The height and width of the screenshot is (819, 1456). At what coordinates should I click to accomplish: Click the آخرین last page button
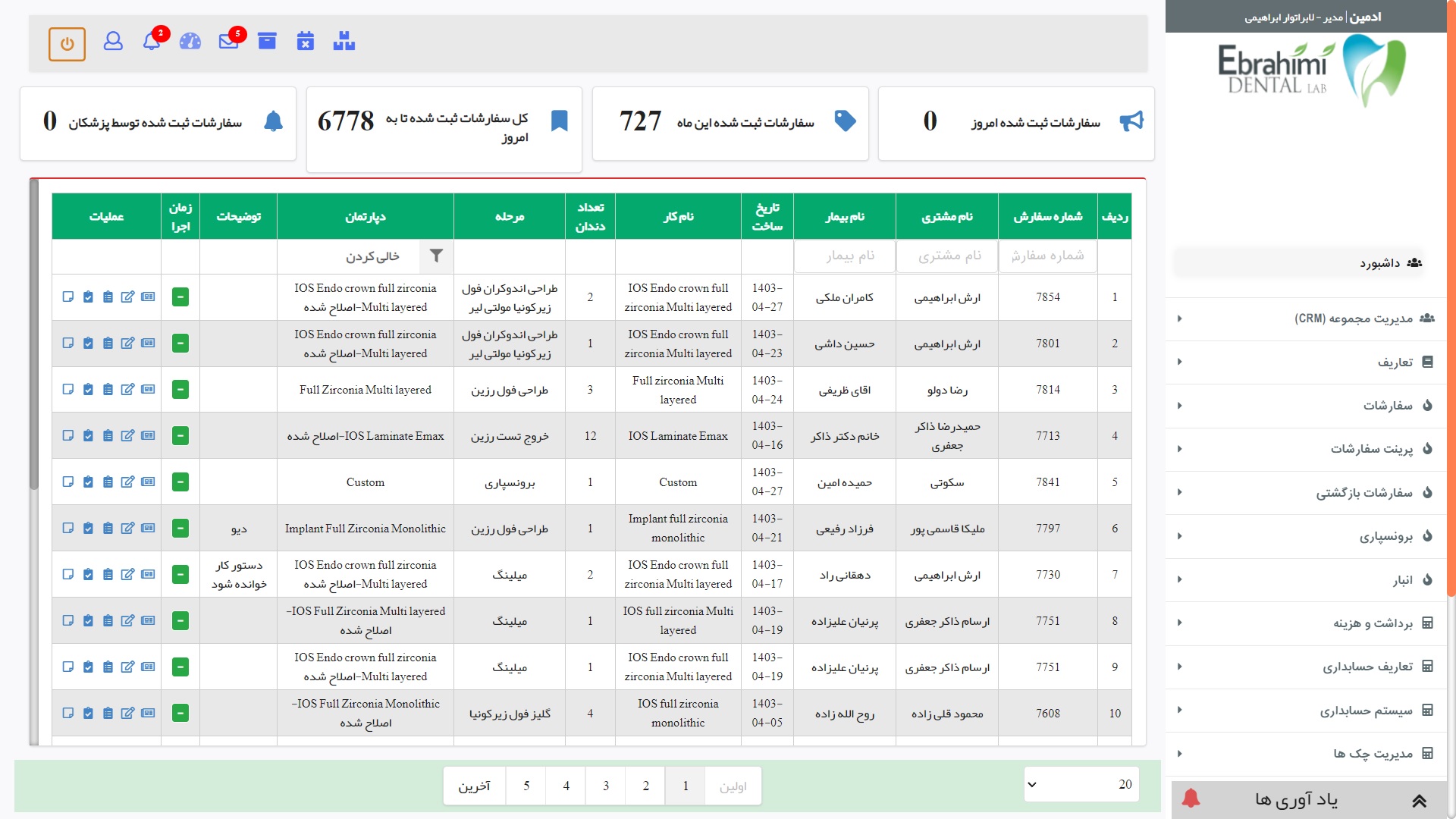click(474, 786)
